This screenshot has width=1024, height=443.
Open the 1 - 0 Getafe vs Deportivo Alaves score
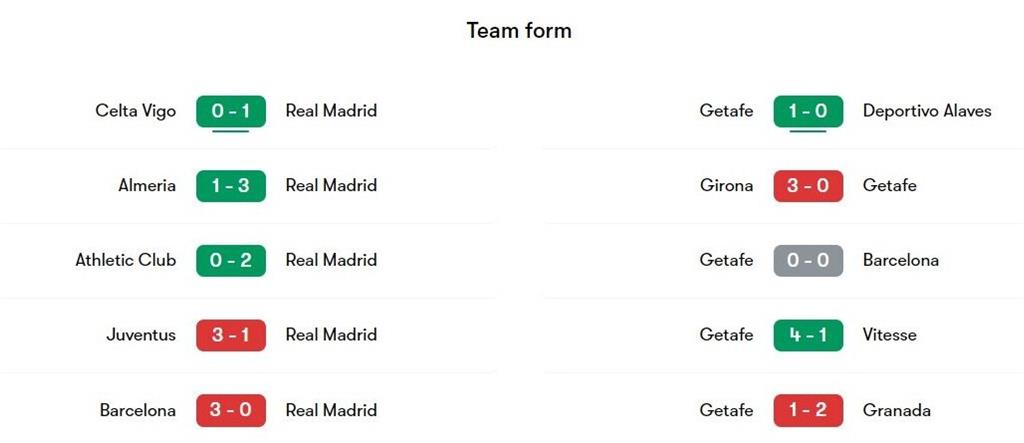coord(808,111)
